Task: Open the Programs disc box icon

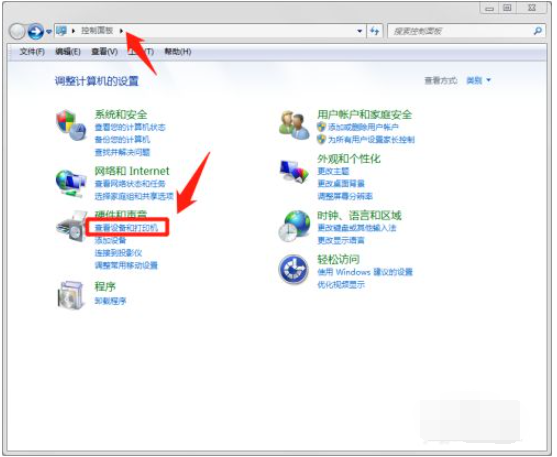Action: pos(71,295)
